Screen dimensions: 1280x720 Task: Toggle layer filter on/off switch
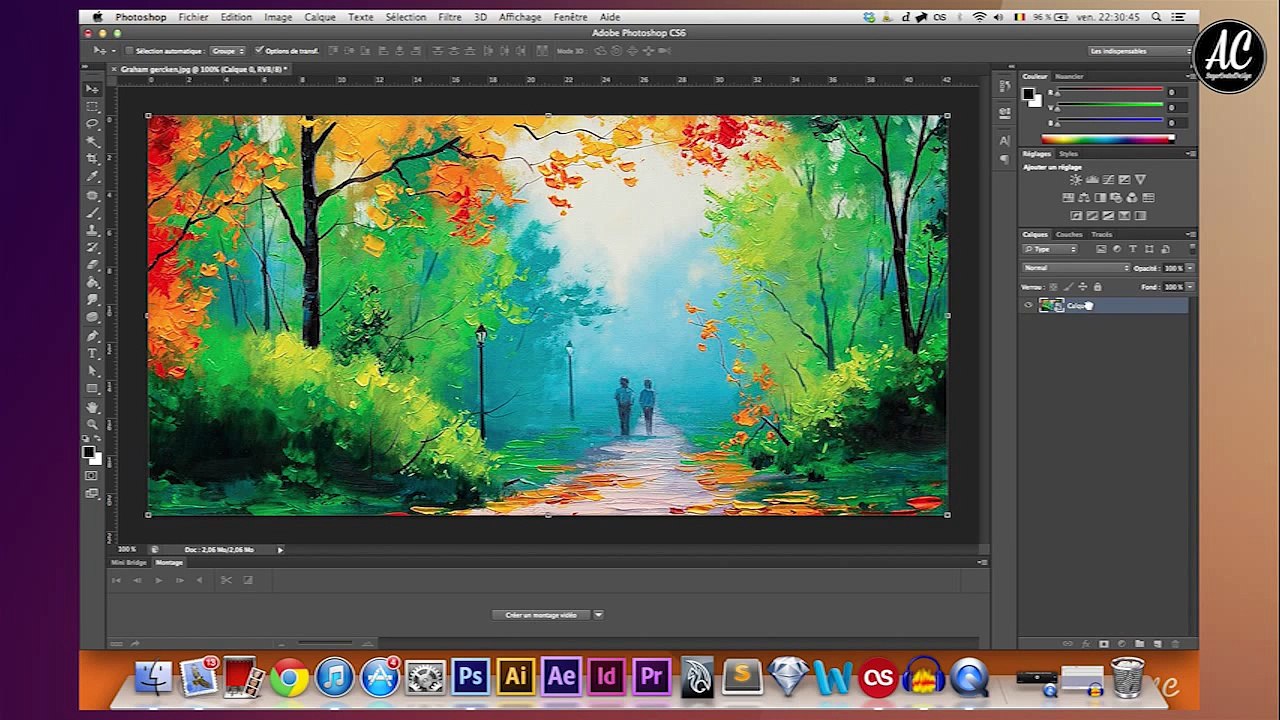click(1192, 249)
